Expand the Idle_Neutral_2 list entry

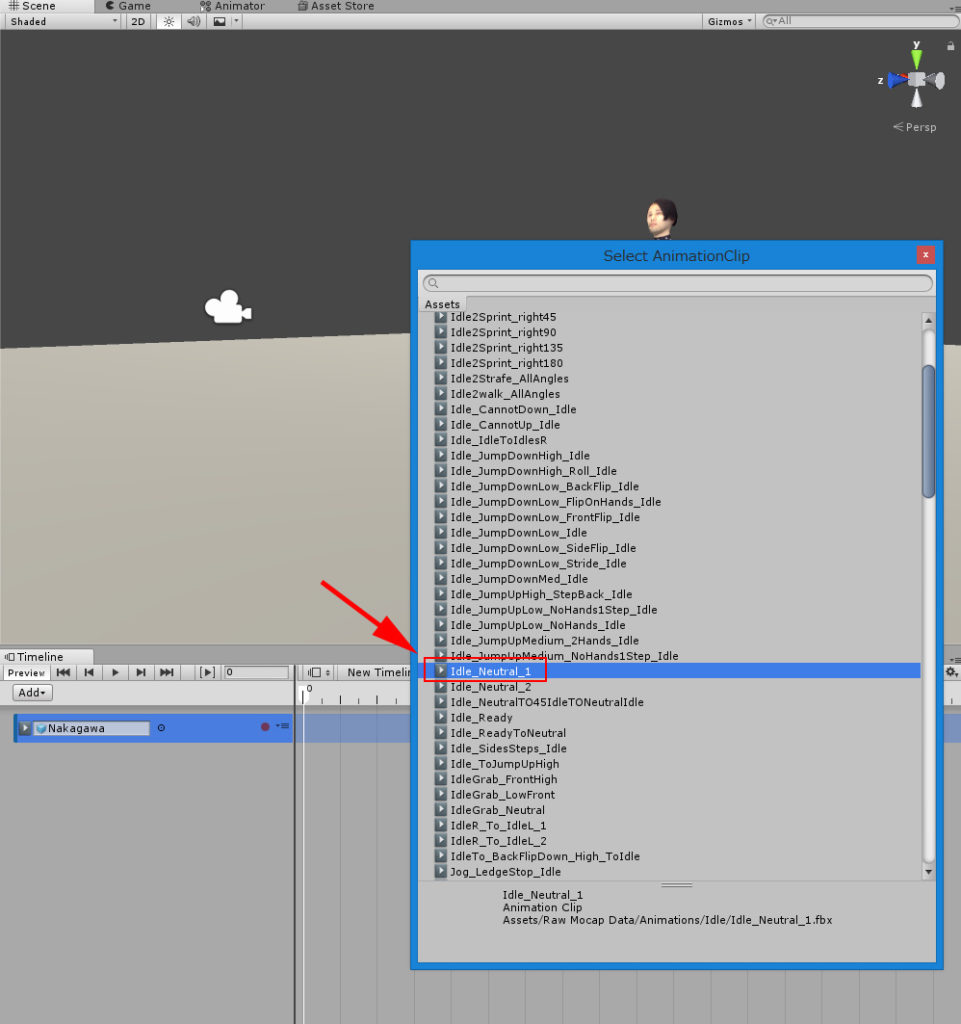coord(441,686)
